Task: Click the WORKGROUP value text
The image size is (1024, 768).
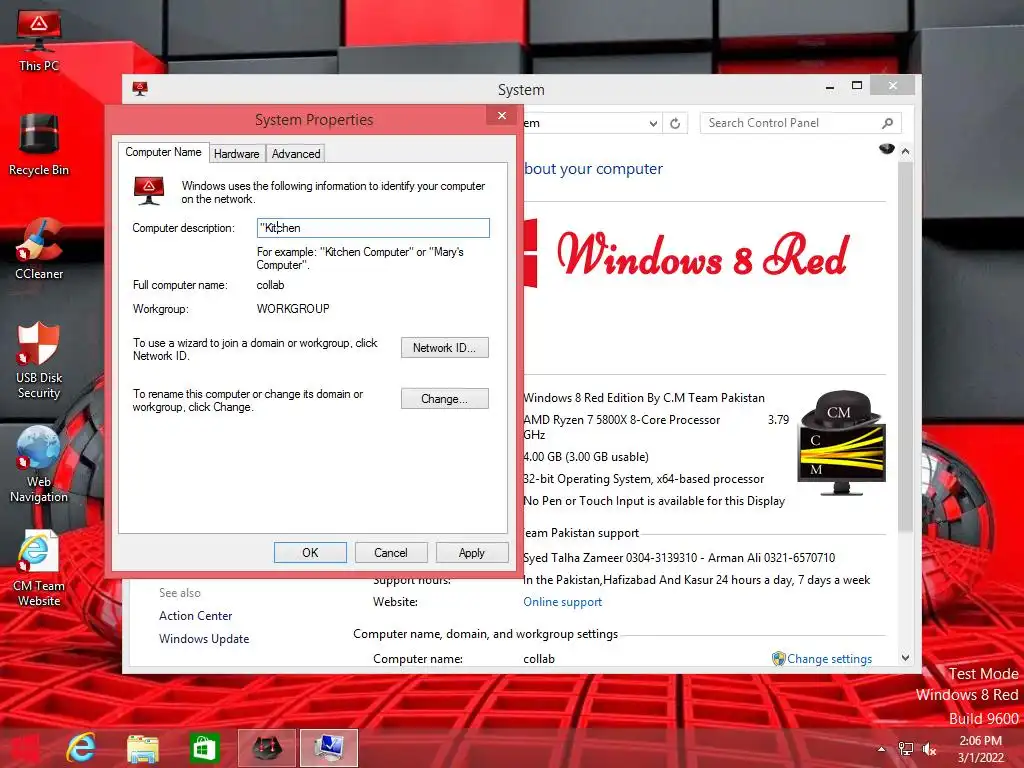Action: point(293,308)
